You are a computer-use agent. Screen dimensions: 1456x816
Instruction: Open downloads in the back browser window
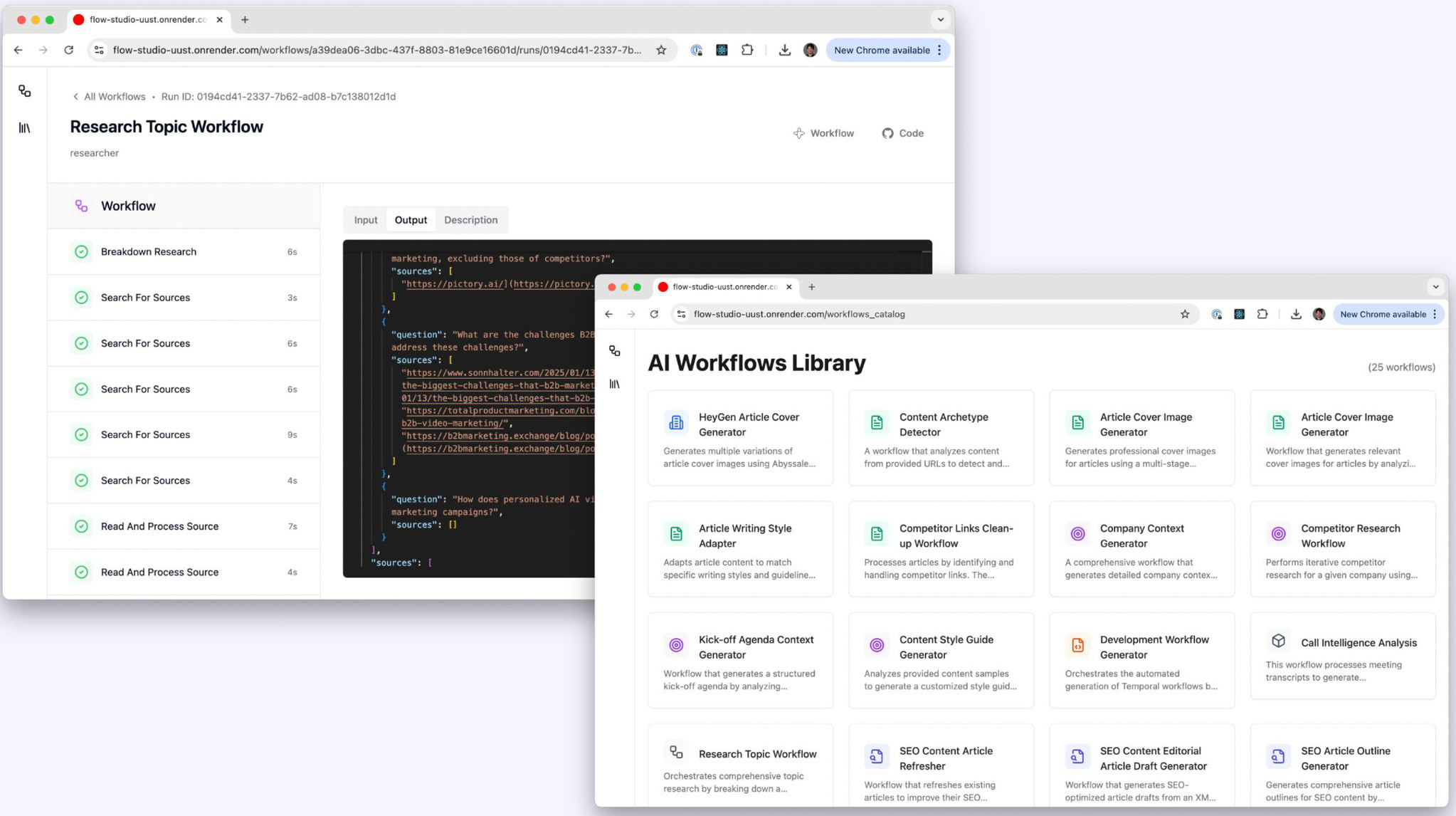784,50
